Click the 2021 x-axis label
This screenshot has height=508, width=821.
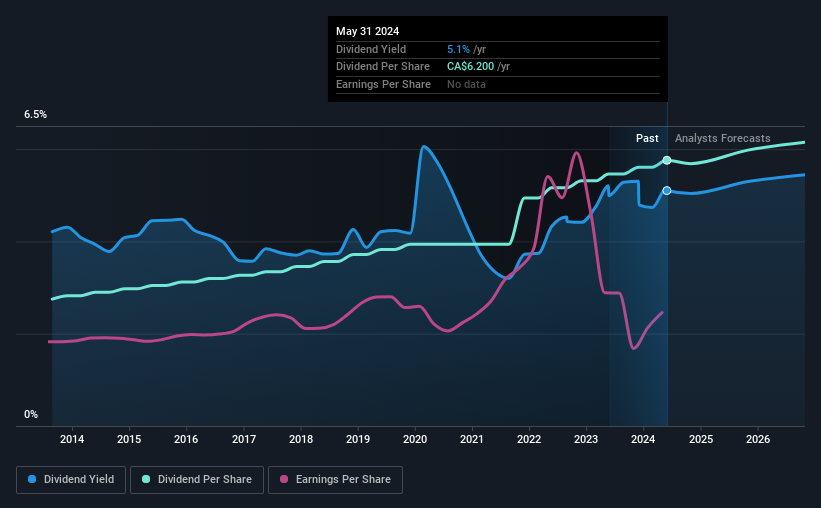click(x=472, y=439)
